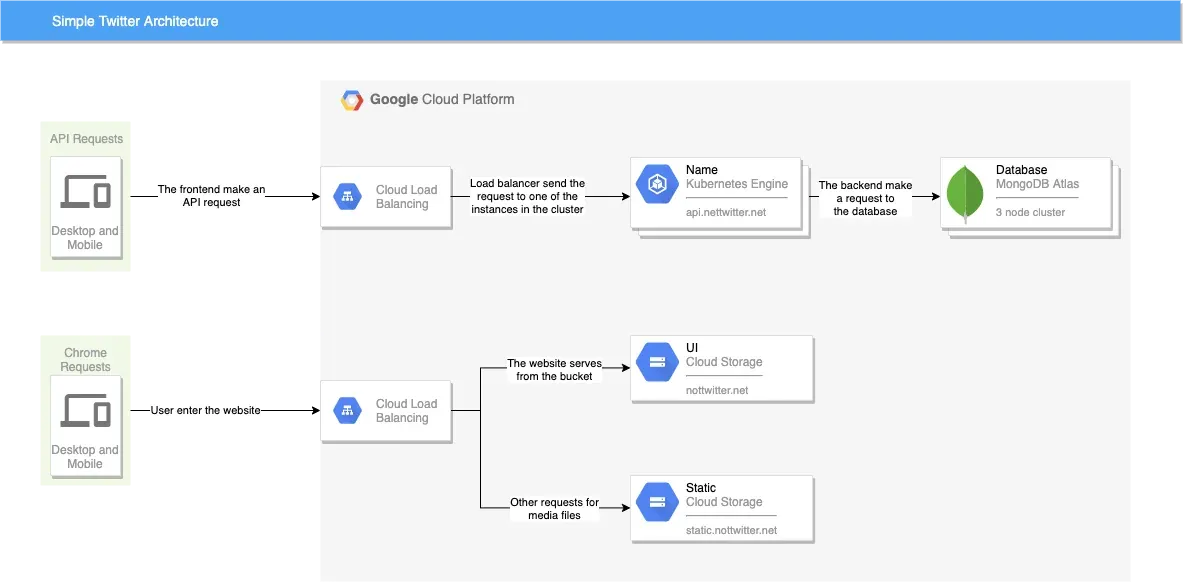This screenshot has height=582, width=1183.
Task: Click the Simple Twitter Architecture title bar
Action: coord(591,21)
